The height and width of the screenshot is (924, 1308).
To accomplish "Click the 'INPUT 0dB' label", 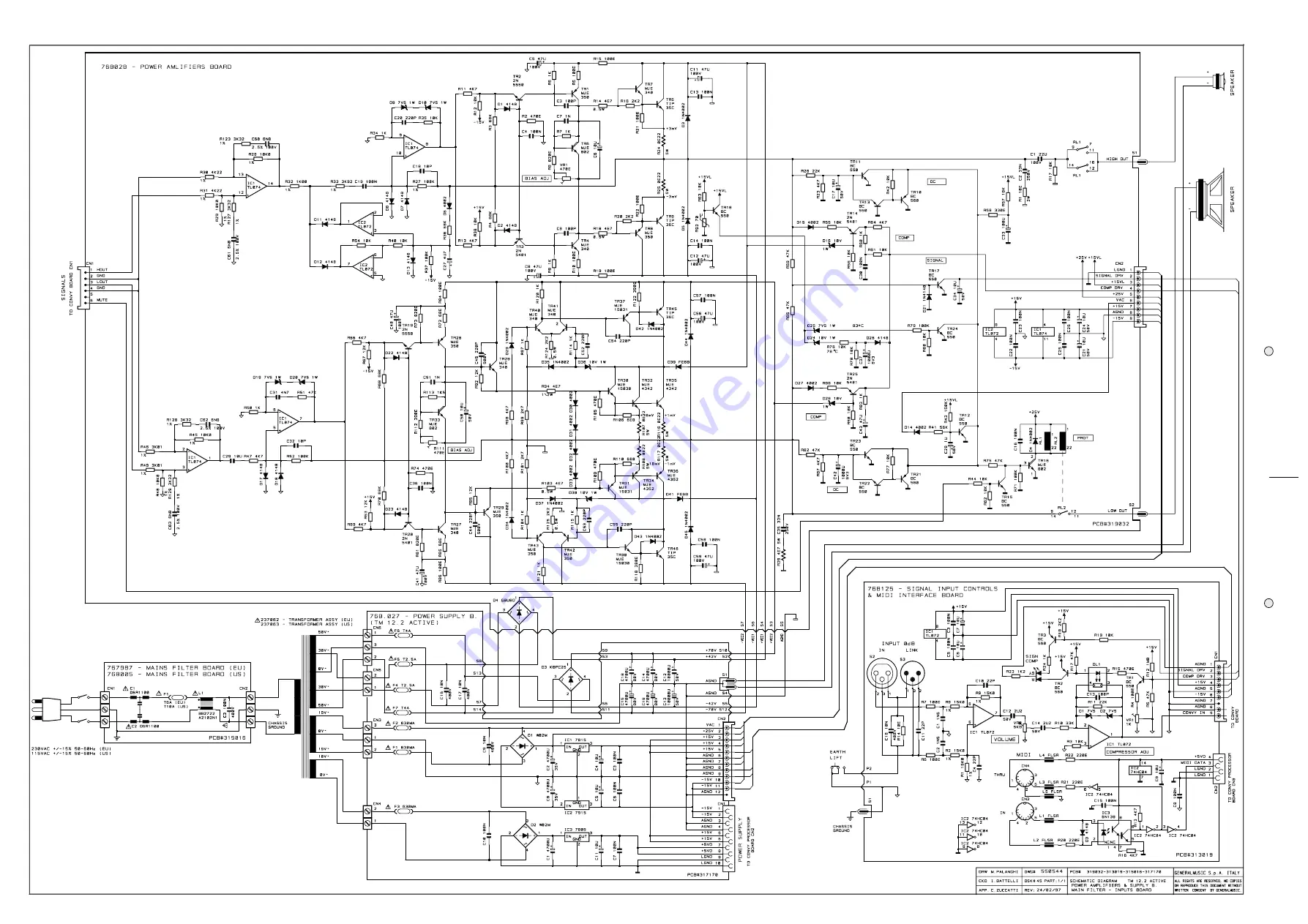I will click(x=898, y=644).
